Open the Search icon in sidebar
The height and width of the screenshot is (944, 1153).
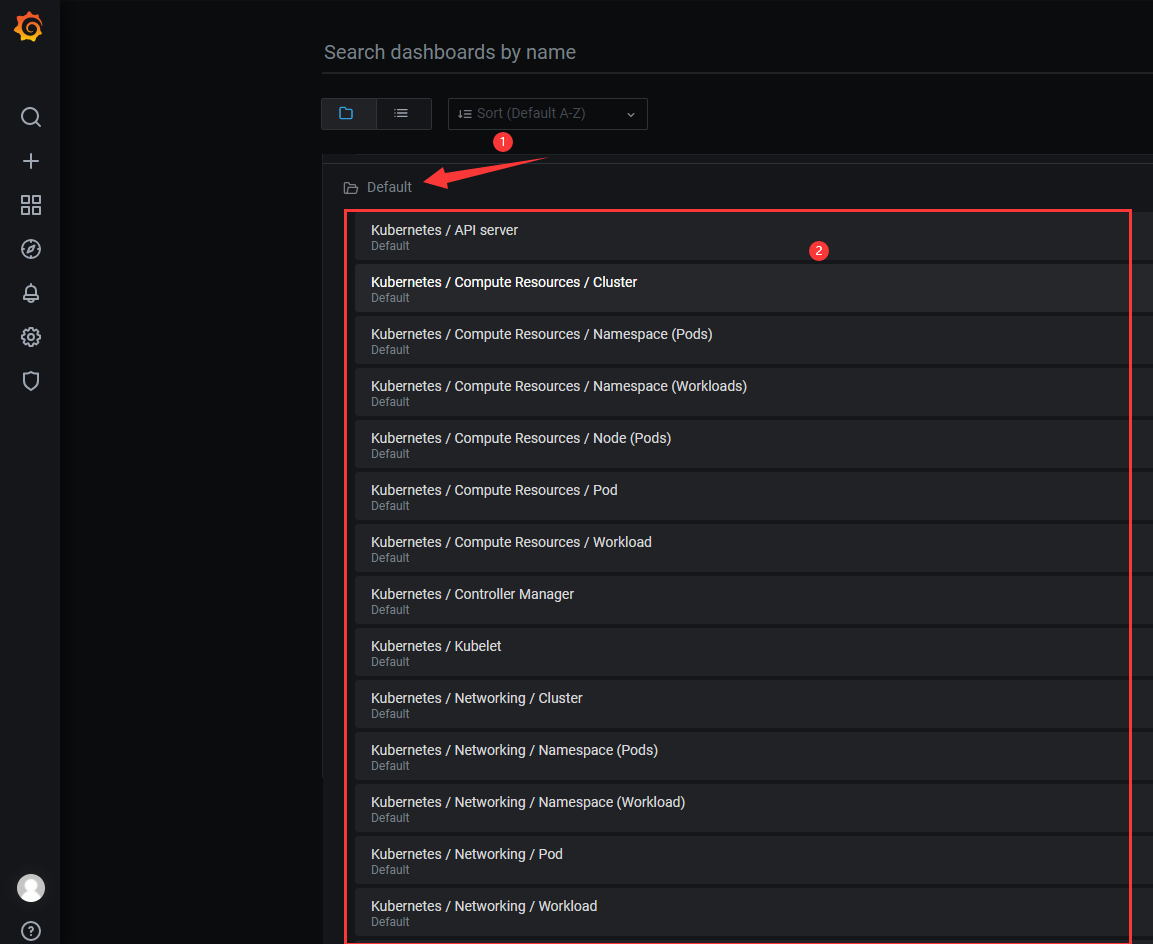(x=31, y=117)
